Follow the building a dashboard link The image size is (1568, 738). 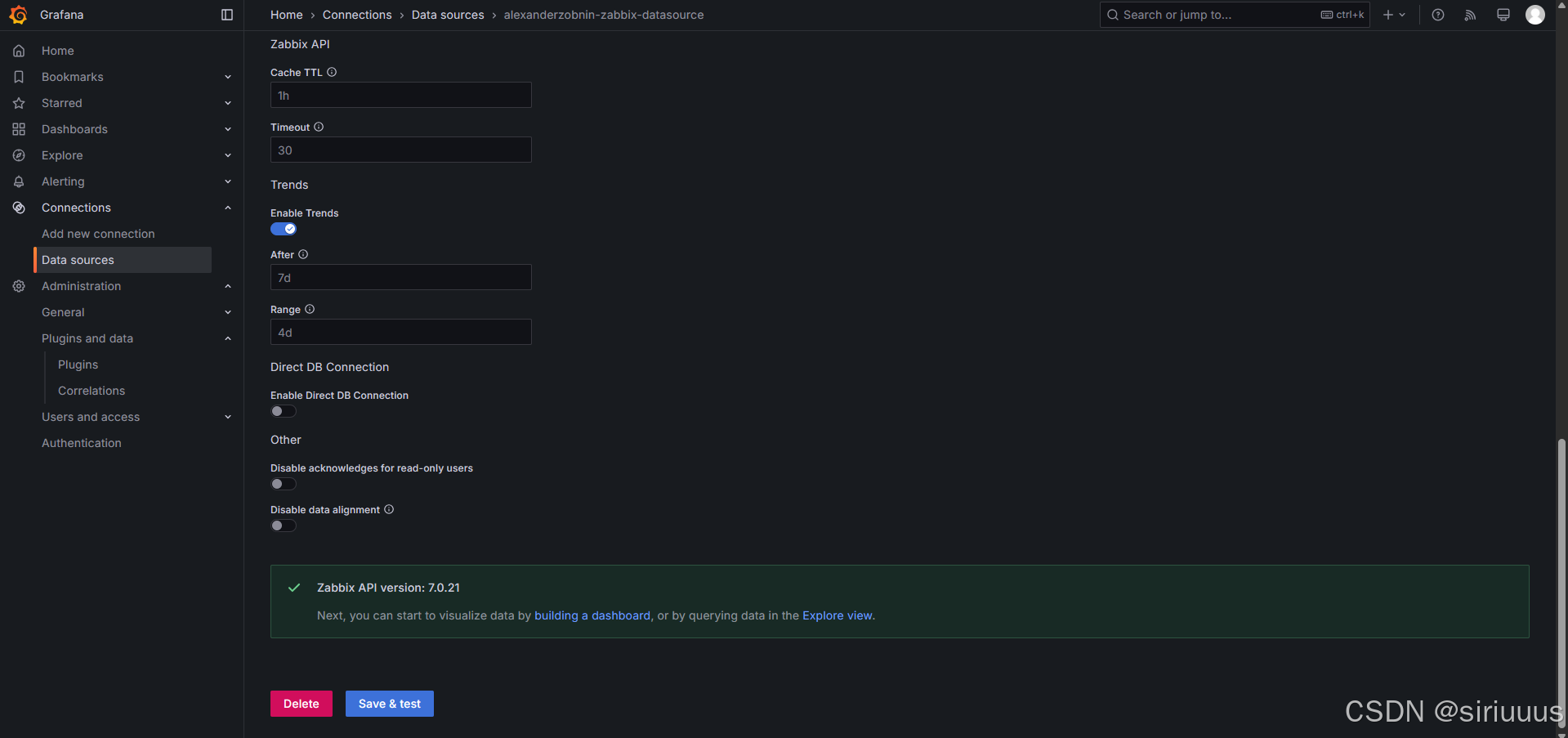click(x=592, y=615)
